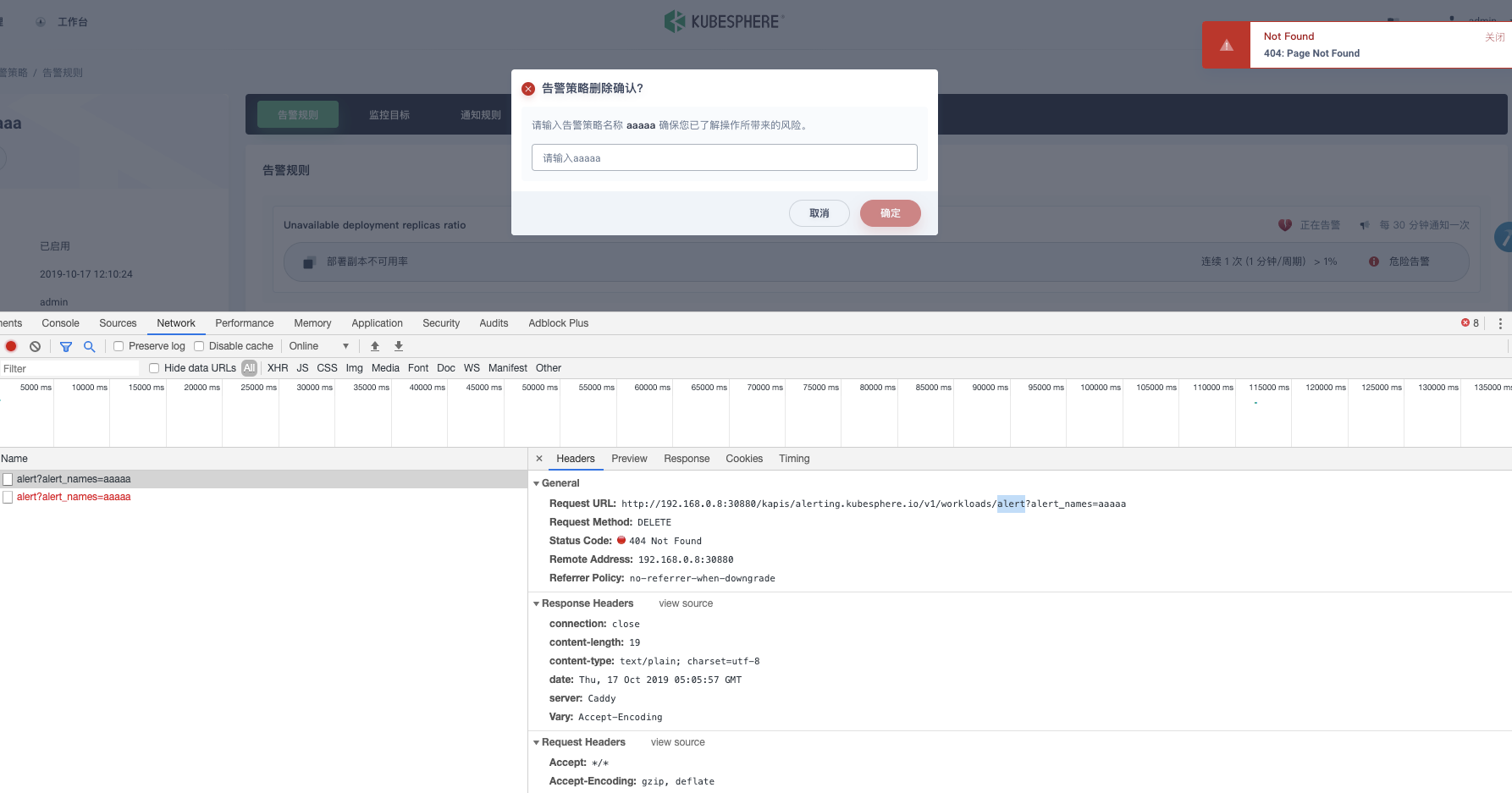This screenshot has height=793, width=1512.
Task: Click the export HAR download arrow icon
Action: (x=399, y=346)
